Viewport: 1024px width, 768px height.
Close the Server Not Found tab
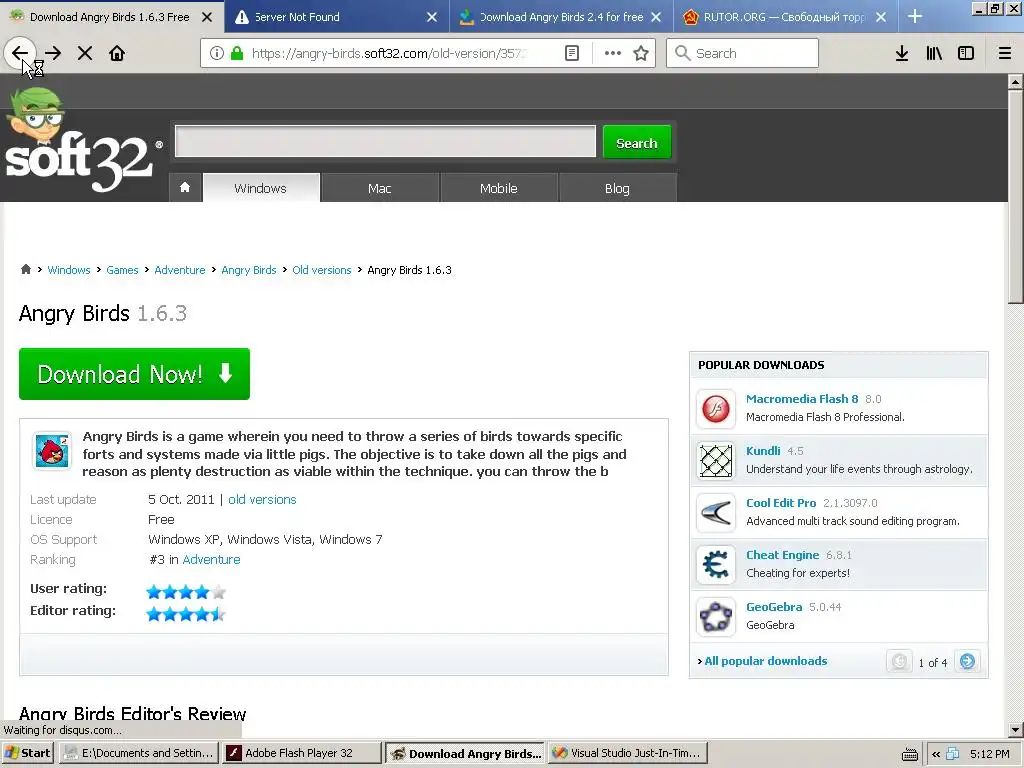tap(432, 17)
